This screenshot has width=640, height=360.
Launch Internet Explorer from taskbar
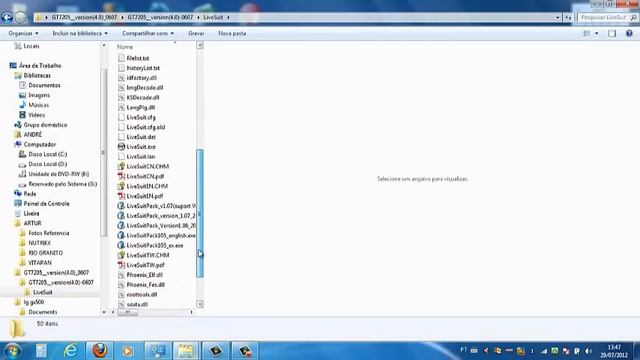(x=71, y=351)
